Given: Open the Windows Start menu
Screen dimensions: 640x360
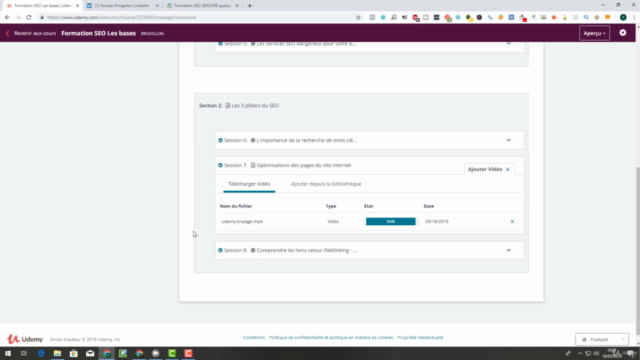Looking at the screenshot, I should click(8, 353).
